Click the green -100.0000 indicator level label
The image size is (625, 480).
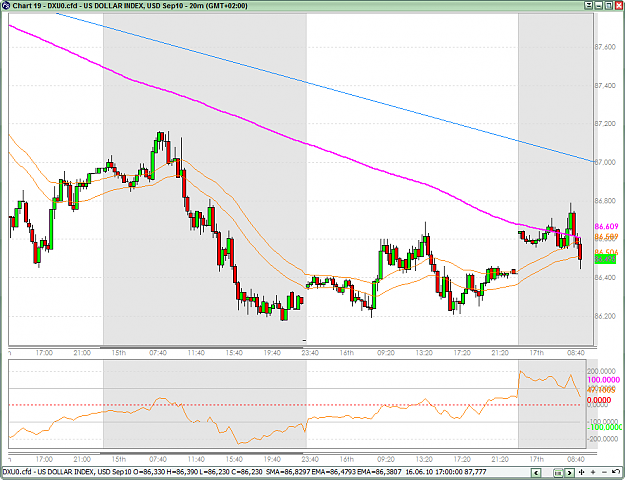click(605, 427)
